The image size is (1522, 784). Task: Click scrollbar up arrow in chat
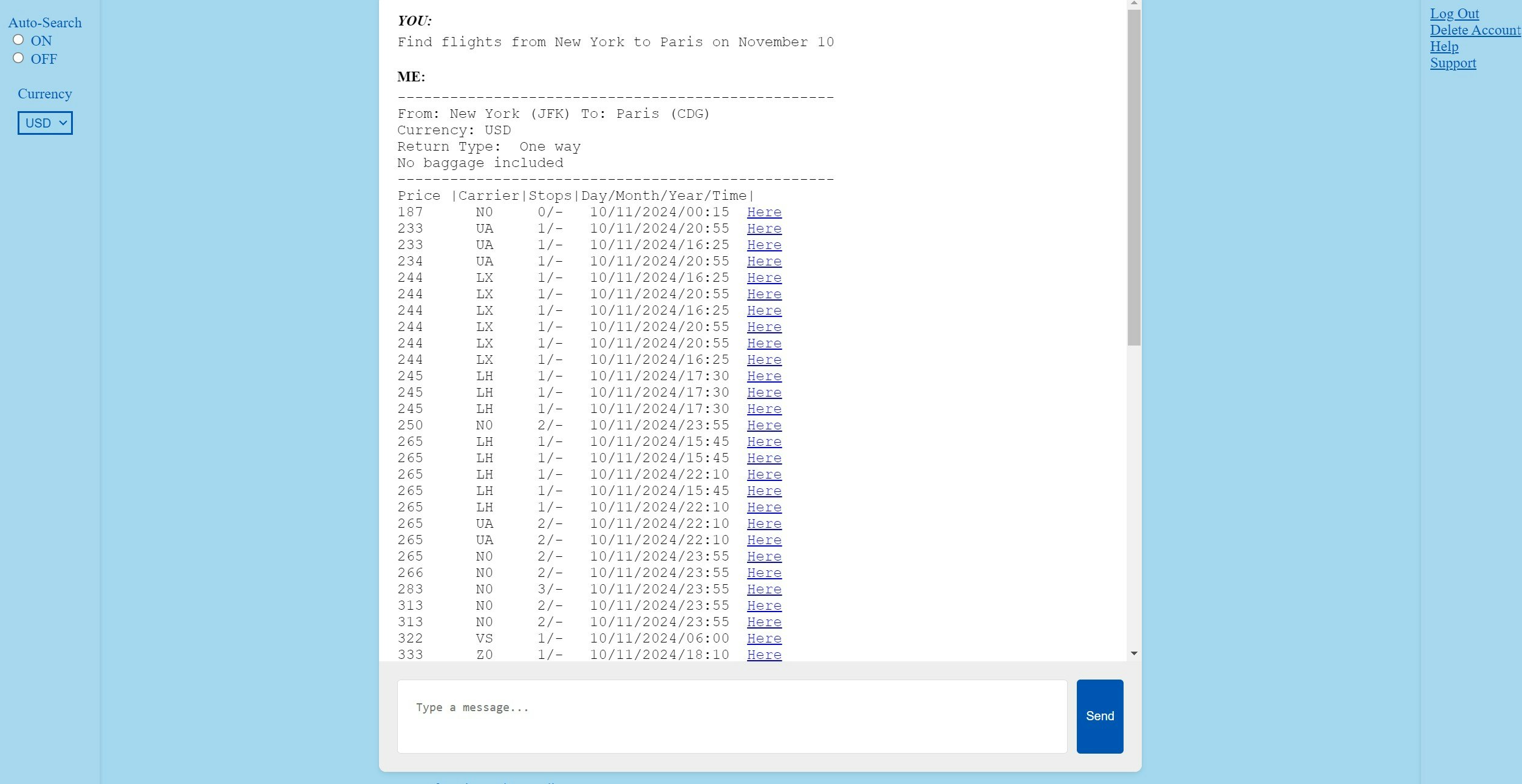click(x=1133, y=4)
